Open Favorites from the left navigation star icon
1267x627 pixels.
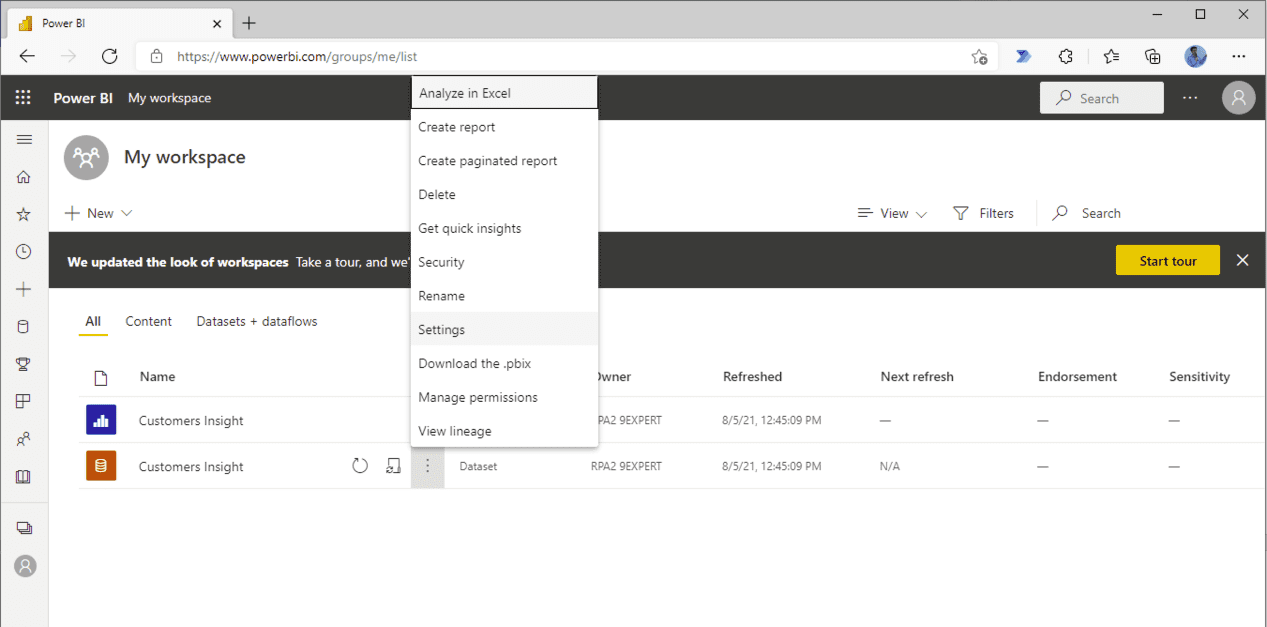coord(25,213)
